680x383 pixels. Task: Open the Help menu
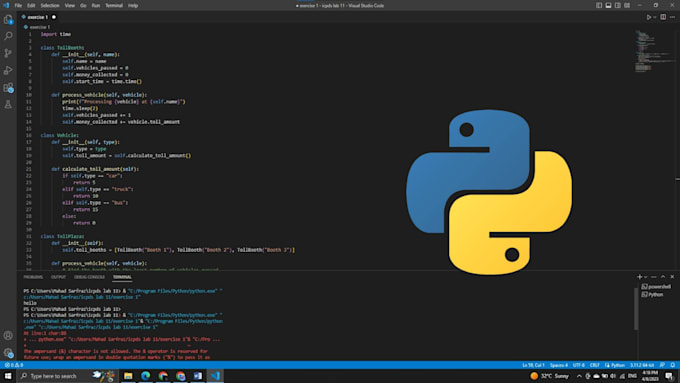[x=133, y=6]
